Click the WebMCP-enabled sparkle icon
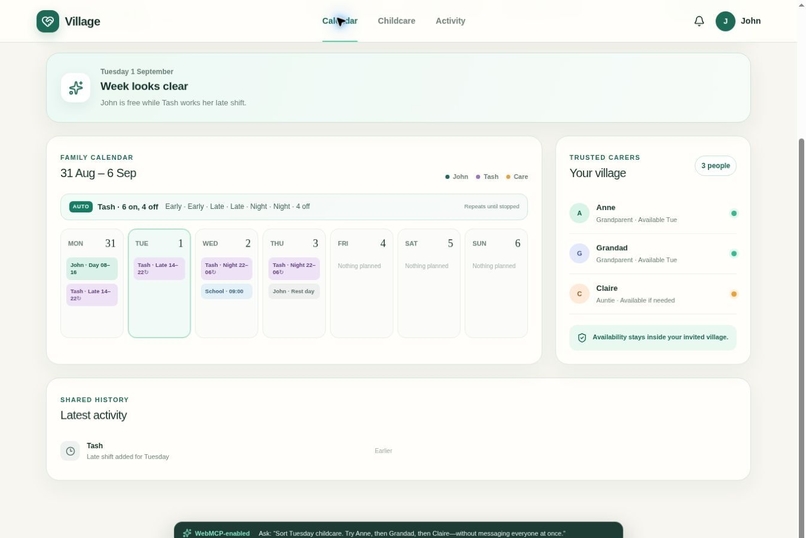806x538 pixels. (187, 533)
